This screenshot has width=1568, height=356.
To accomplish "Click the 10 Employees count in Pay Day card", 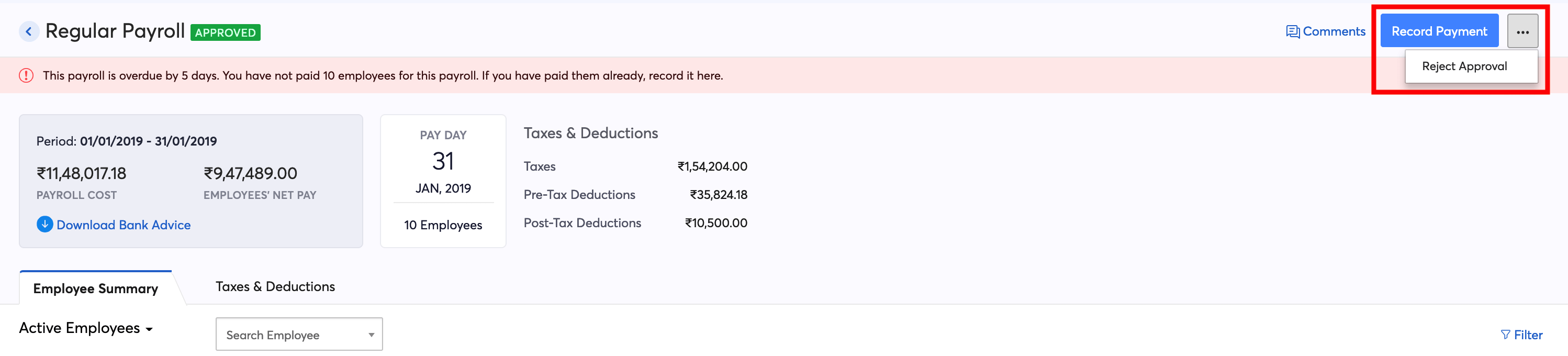I will (x=443, y=225).
